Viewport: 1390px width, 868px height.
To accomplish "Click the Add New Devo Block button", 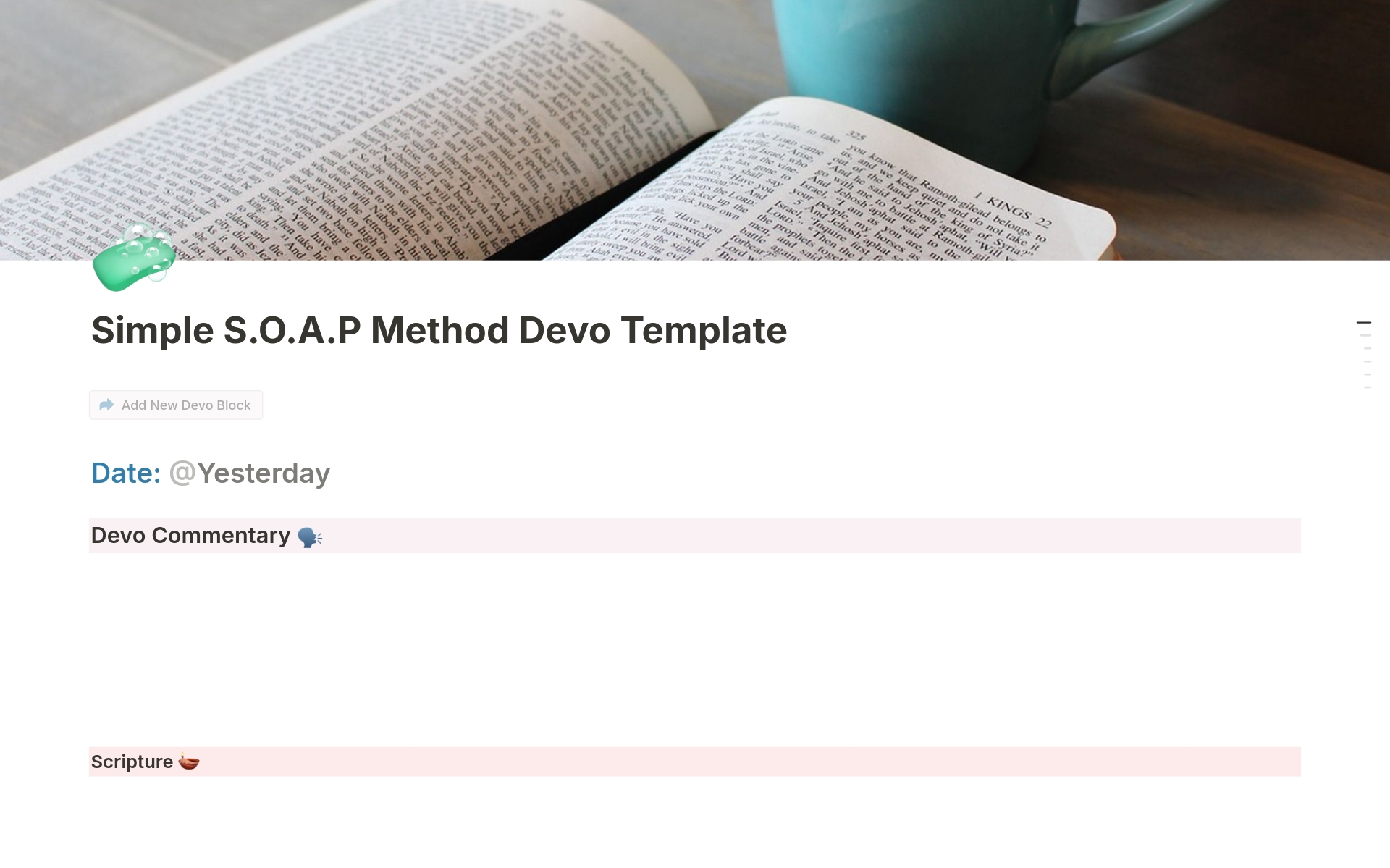I will [175, 405].
